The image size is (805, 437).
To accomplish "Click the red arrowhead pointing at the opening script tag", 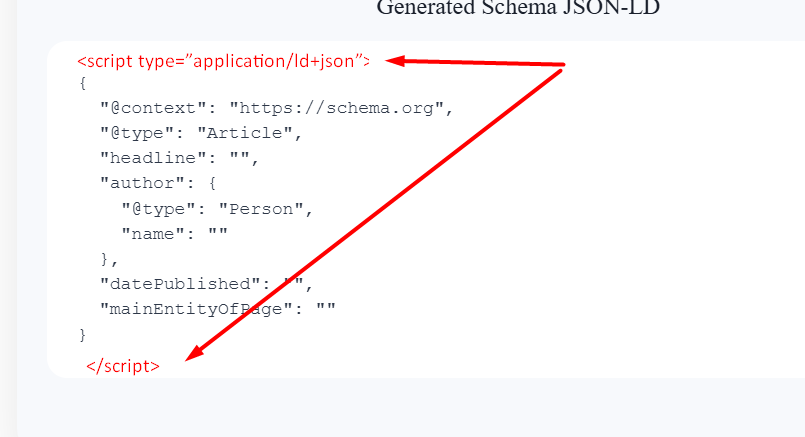I will [x=395, y=61].
